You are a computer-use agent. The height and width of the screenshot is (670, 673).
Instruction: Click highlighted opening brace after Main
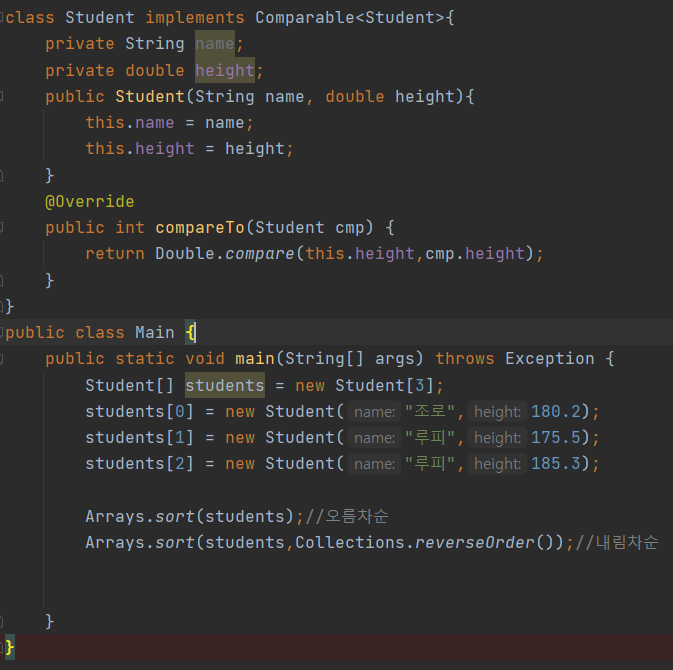191,333
